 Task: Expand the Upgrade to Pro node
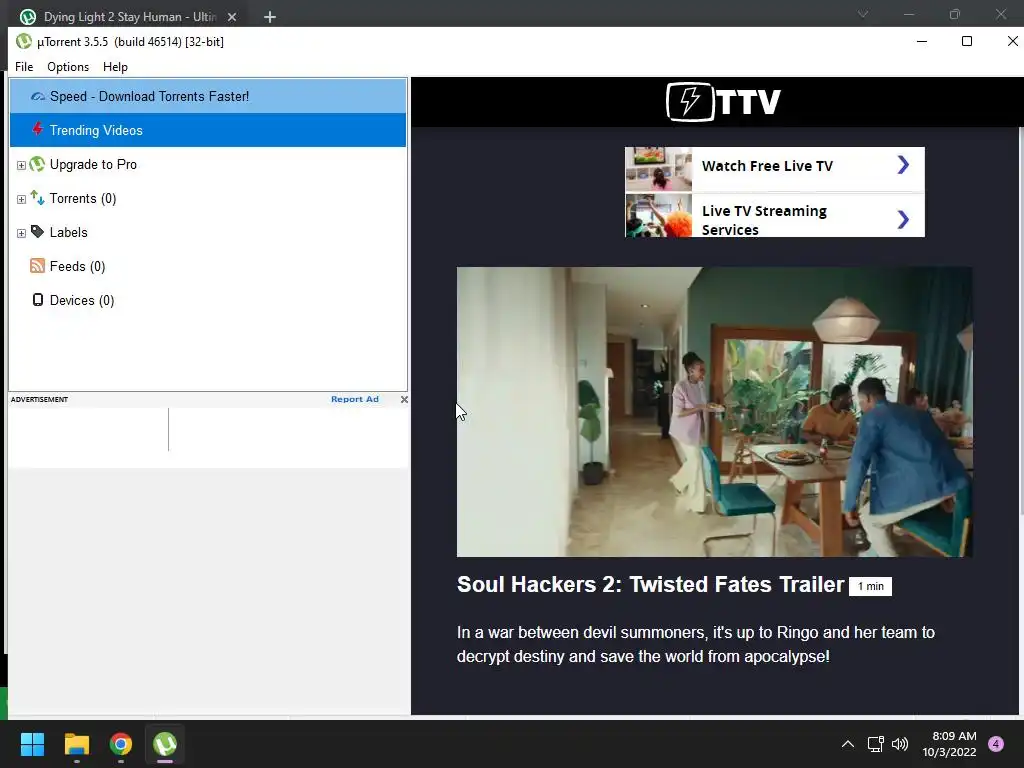tap(21, 165)
